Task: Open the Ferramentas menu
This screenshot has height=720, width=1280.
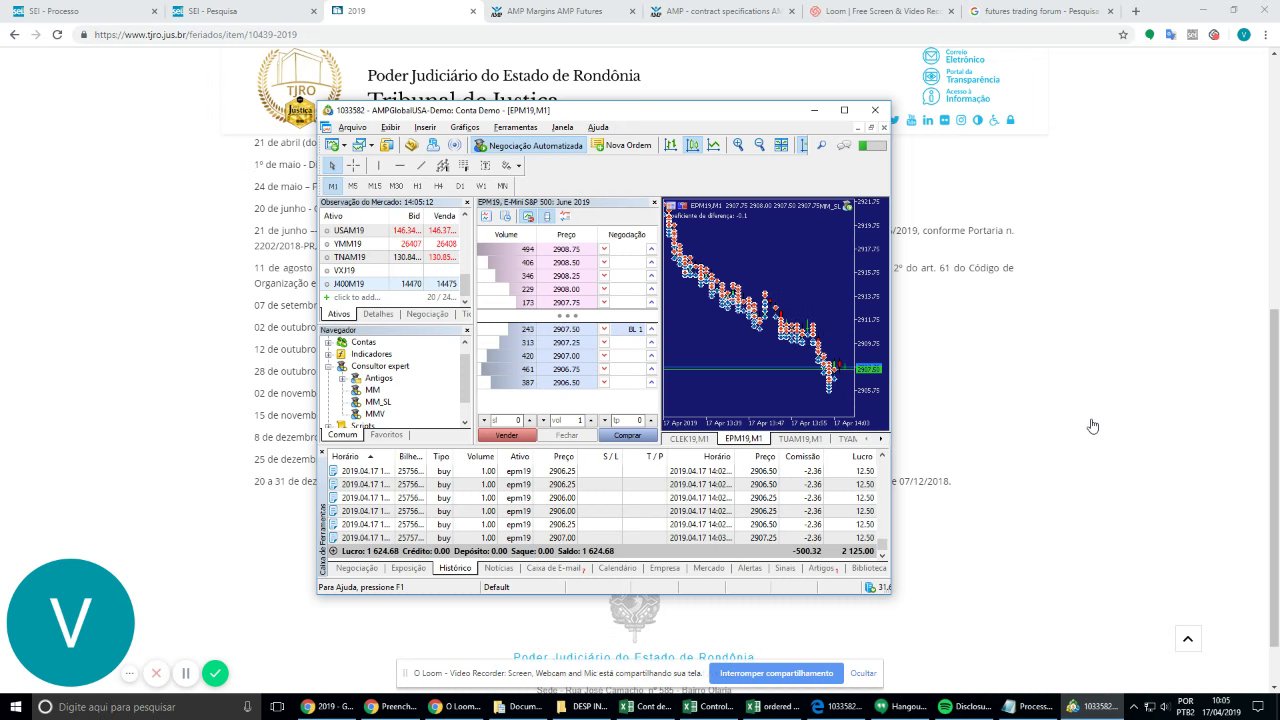Action: tap(516, 127)
